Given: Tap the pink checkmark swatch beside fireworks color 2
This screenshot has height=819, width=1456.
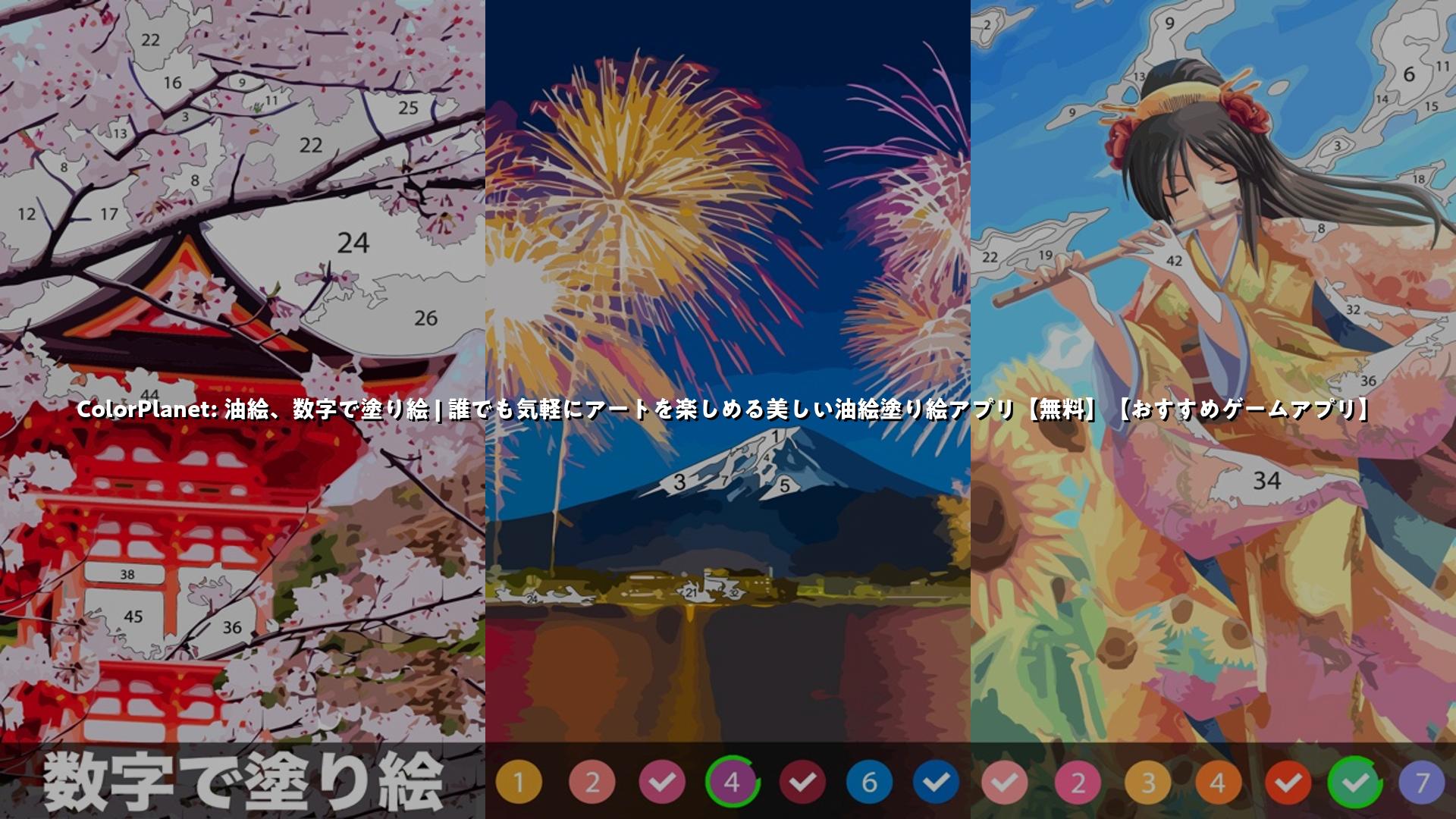Looking at the screenshot, I should coord(662,782).
